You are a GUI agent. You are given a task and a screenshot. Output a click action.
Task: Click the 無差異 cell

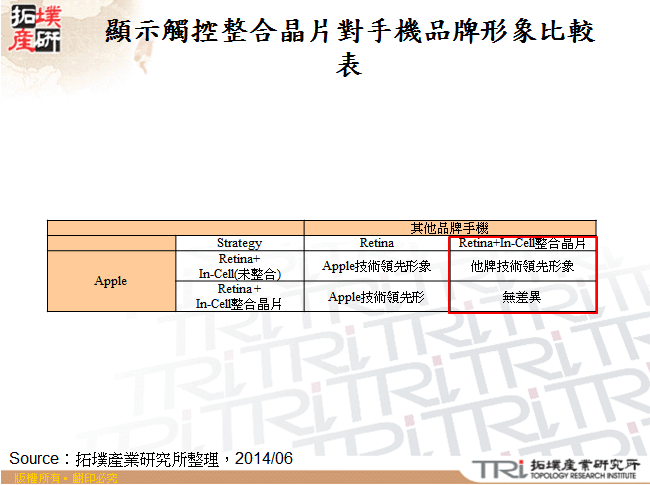point(523,296)
